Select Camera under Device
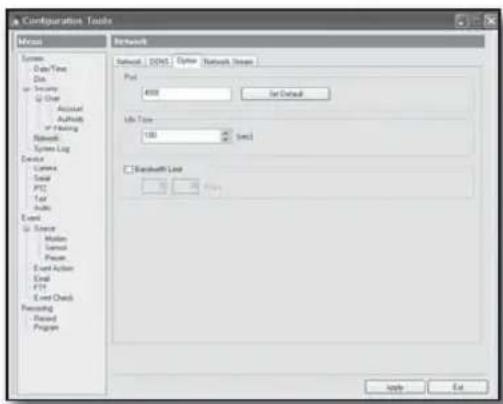 tap(45, 168)
